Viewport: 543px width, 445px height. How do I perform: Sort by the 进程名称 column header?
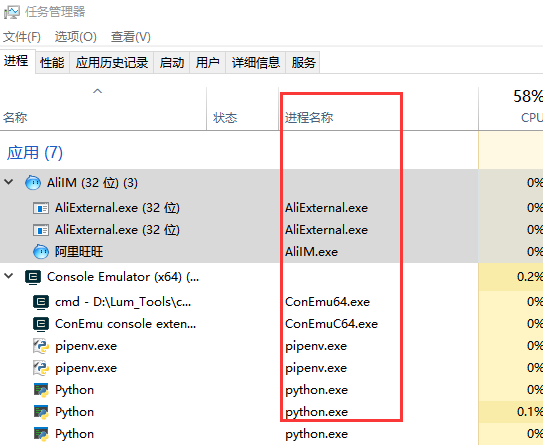coord(379,109)
